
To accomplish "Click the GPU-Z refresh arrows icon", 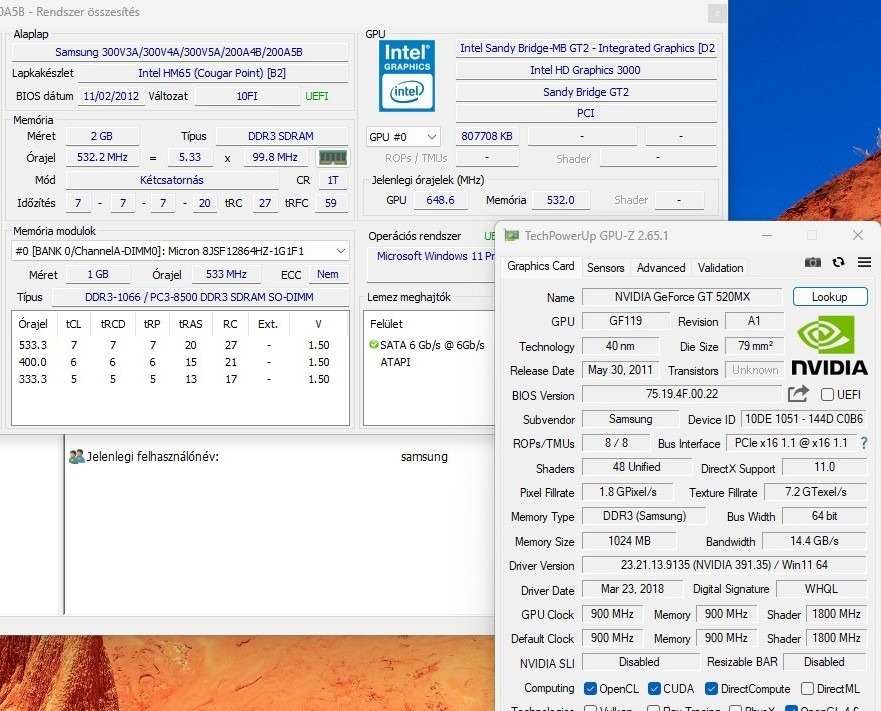I will [x=838, y=262].
